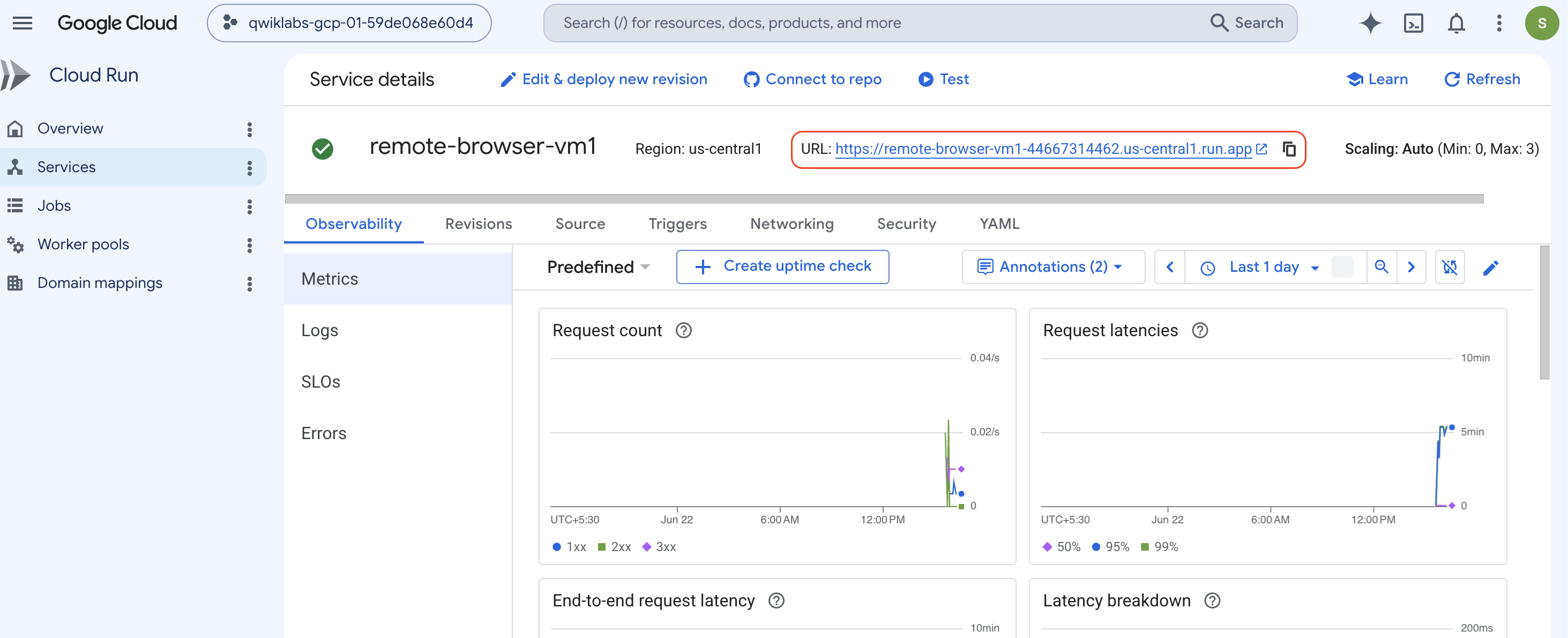The image size is (1568, 638).
Task: Click the Test button
Action: pyautogui.click(x=943, y=79)
